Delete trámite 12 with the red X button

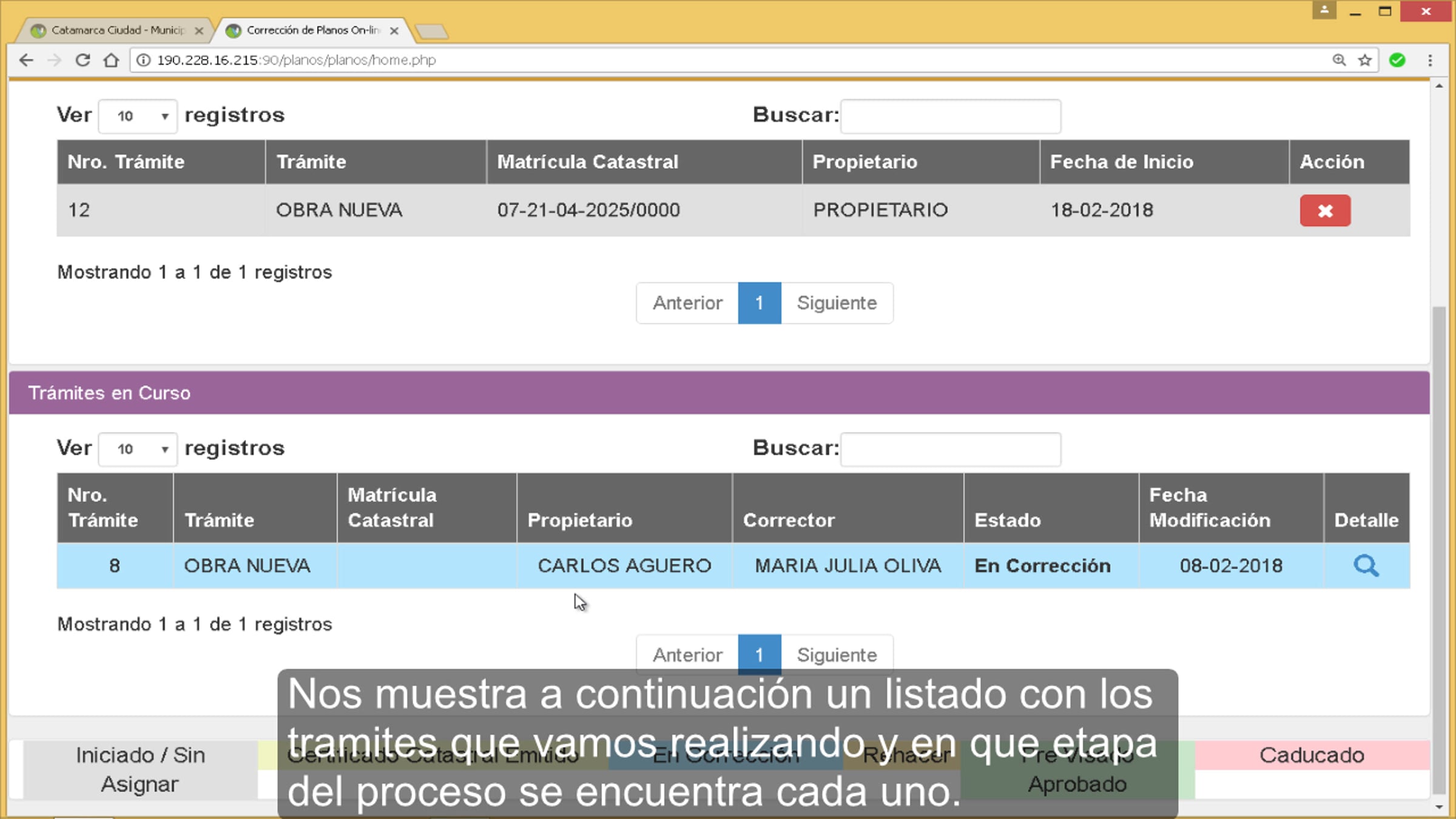coord(1325,211)
